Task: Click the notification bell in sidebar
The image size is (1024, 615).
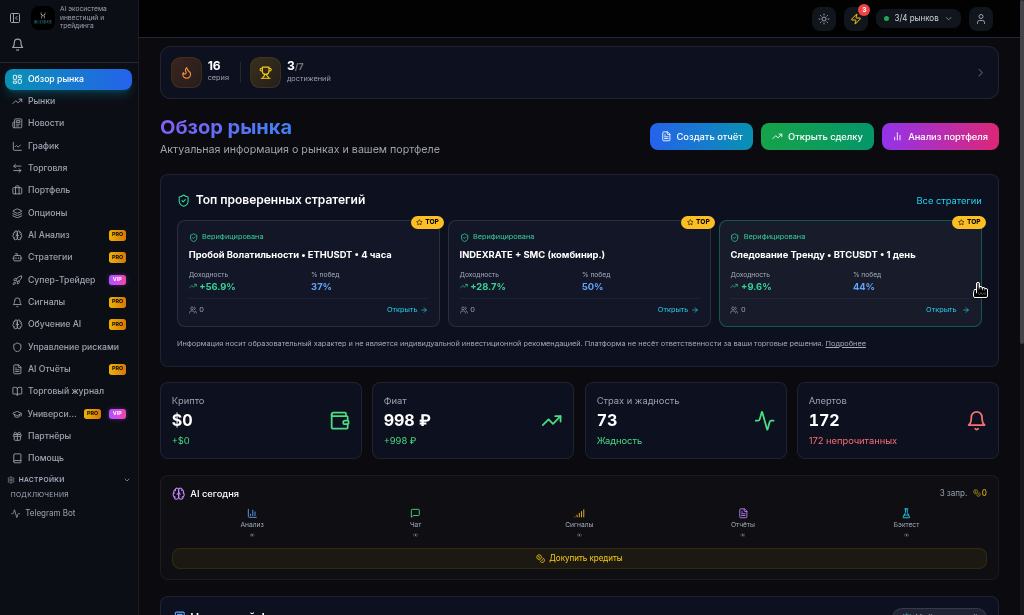Action: (x=18, y=44)
